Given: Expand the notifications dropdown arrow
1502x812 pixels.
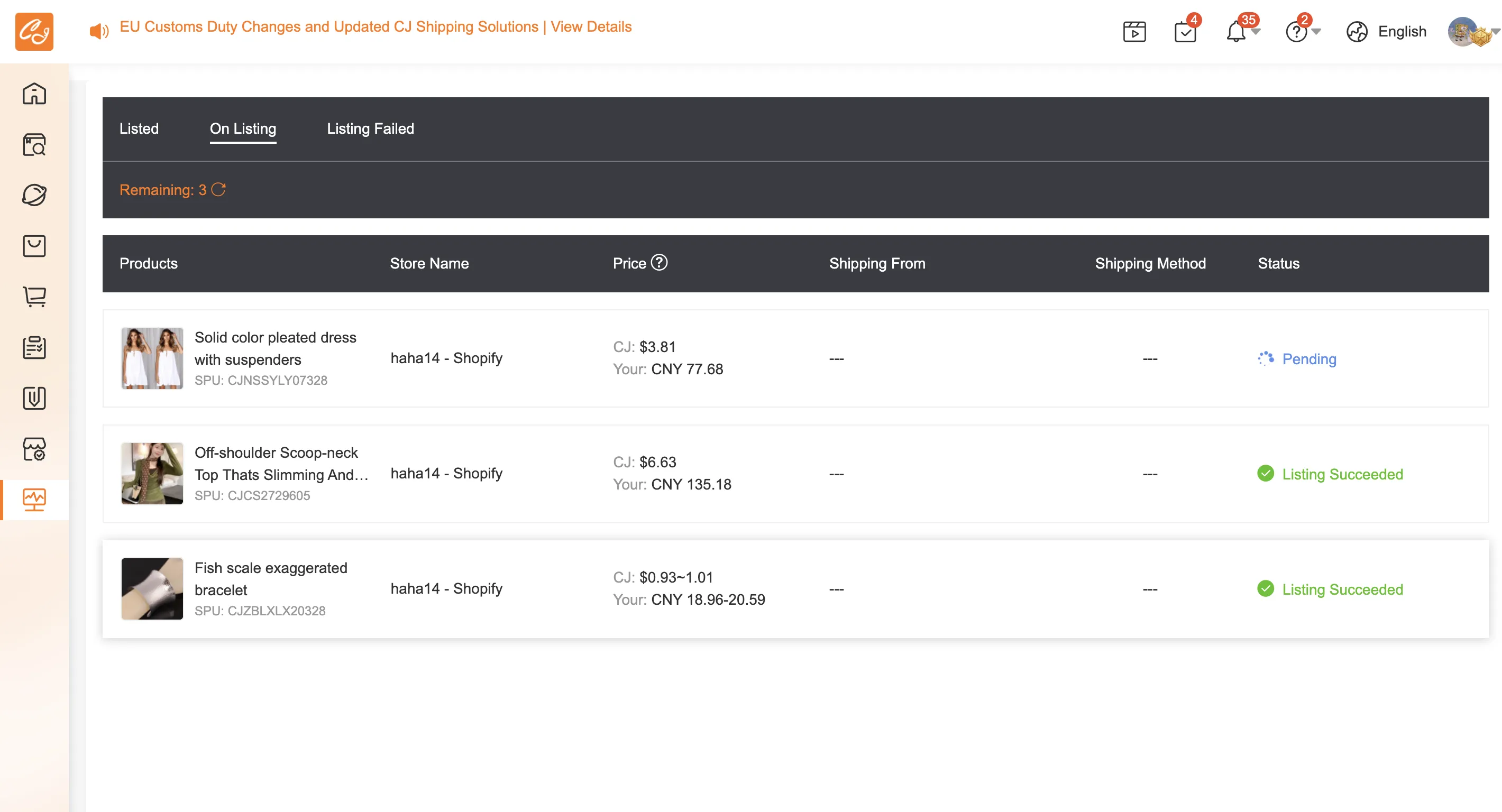Looking at the screenshot, I should click(1256, 32).
